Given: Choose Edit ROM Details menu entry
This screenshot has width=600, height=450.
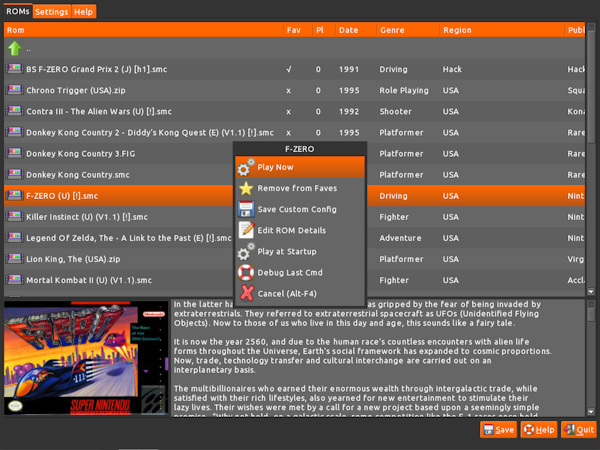Looking at the screenshot, I should point(300,230).
